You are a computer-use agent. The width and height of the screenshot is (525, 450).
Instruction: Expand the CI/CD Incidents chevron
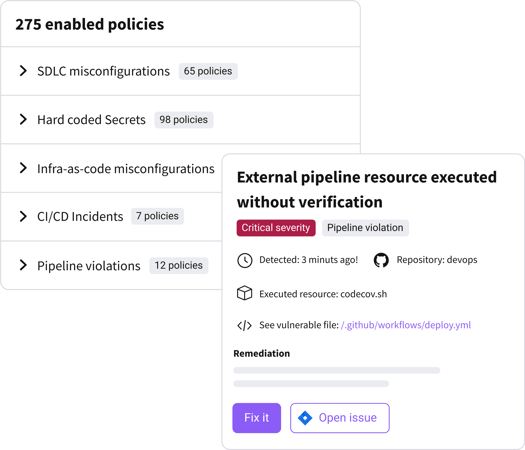pyautogui.click(x=23, y=216)
